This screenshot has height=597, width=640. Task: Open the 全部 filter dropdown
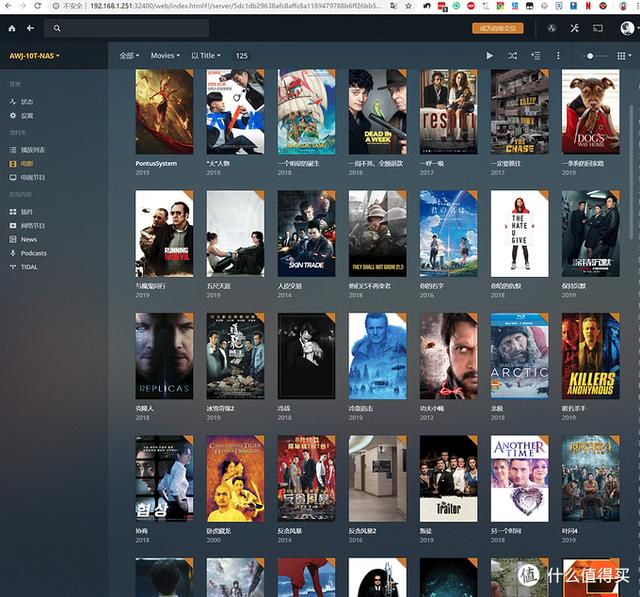(129, 56)
